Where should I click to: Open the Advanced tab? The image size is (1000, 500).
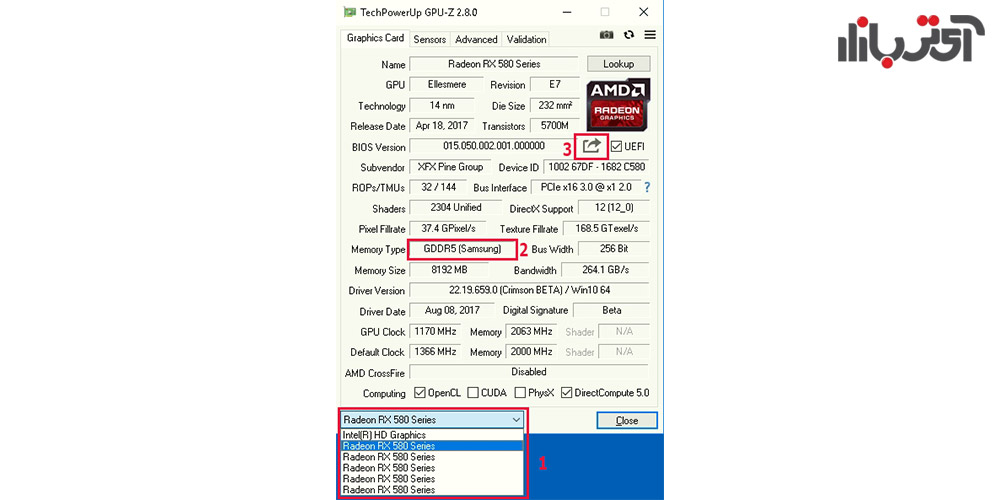click(x=476, y=40)
